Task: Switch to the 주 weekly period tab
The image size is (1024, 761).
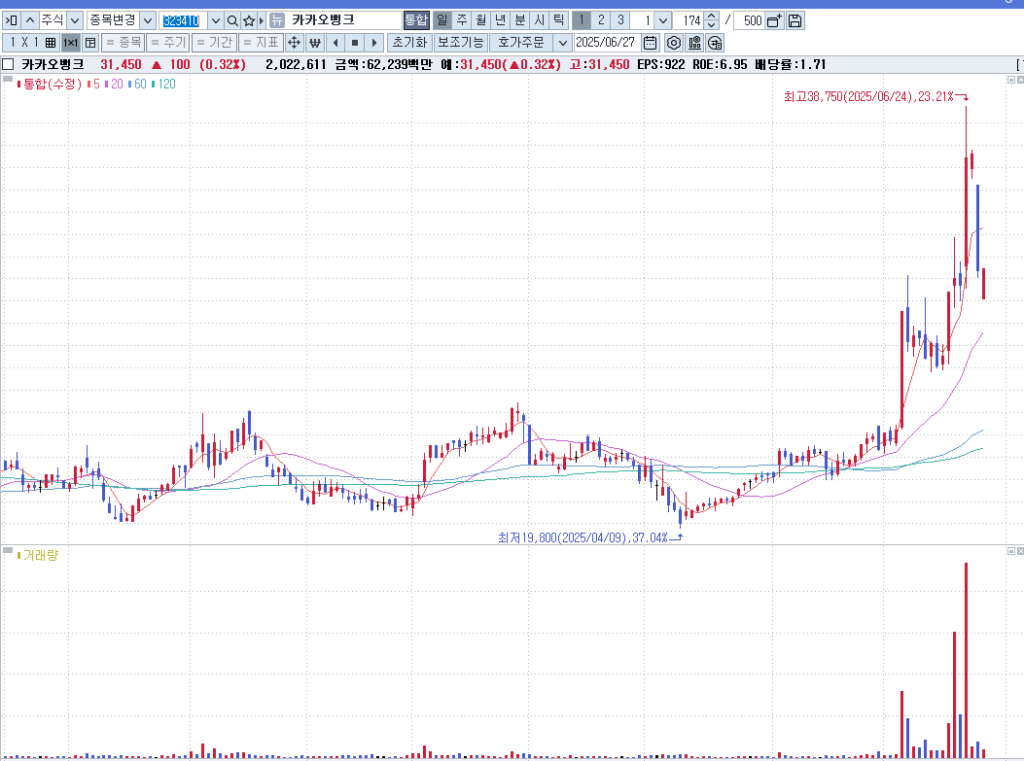Action: (461, 20)
